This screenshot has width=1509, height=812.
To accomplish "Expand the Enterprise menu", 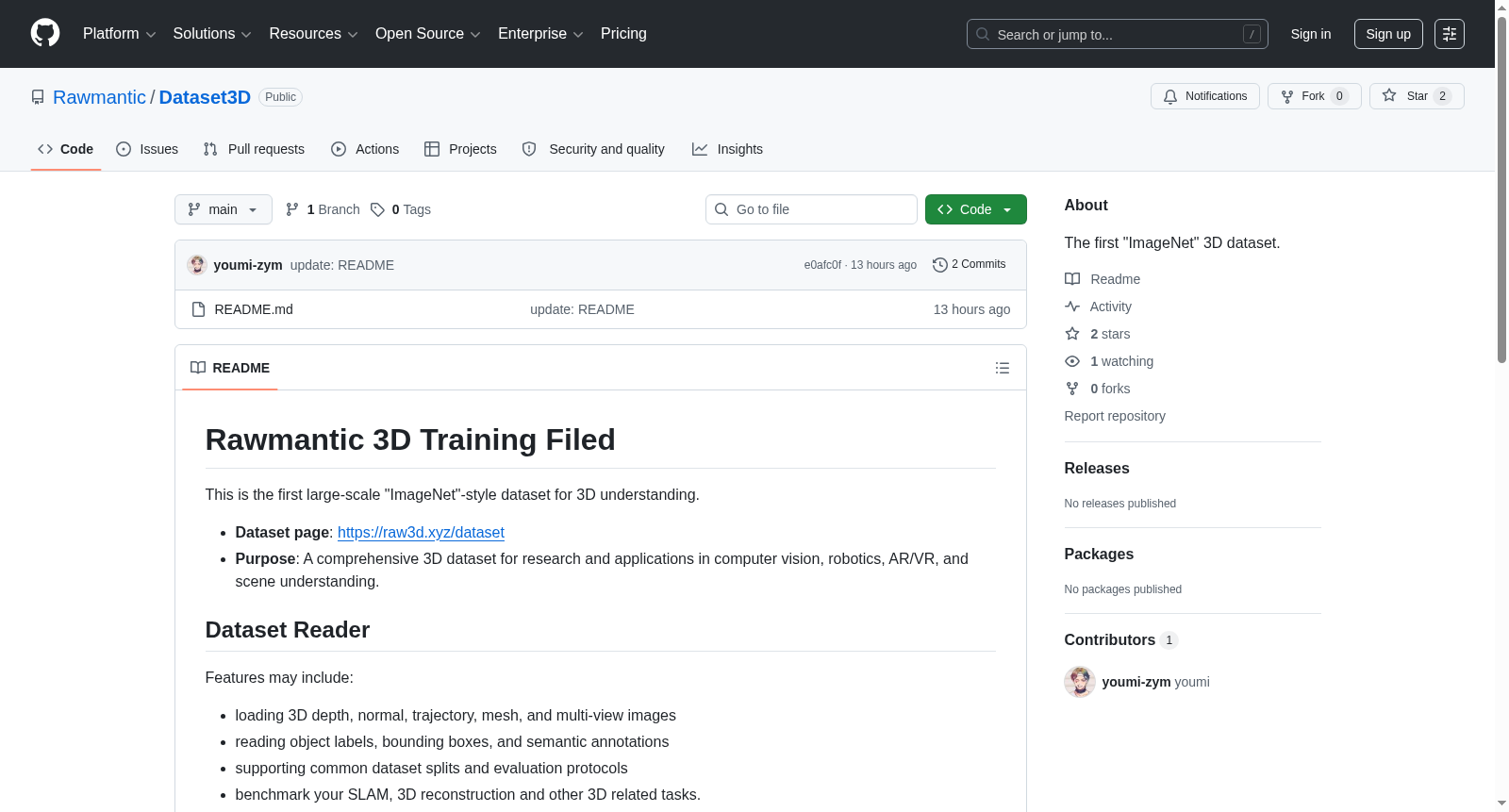I will tap(540, 34).
